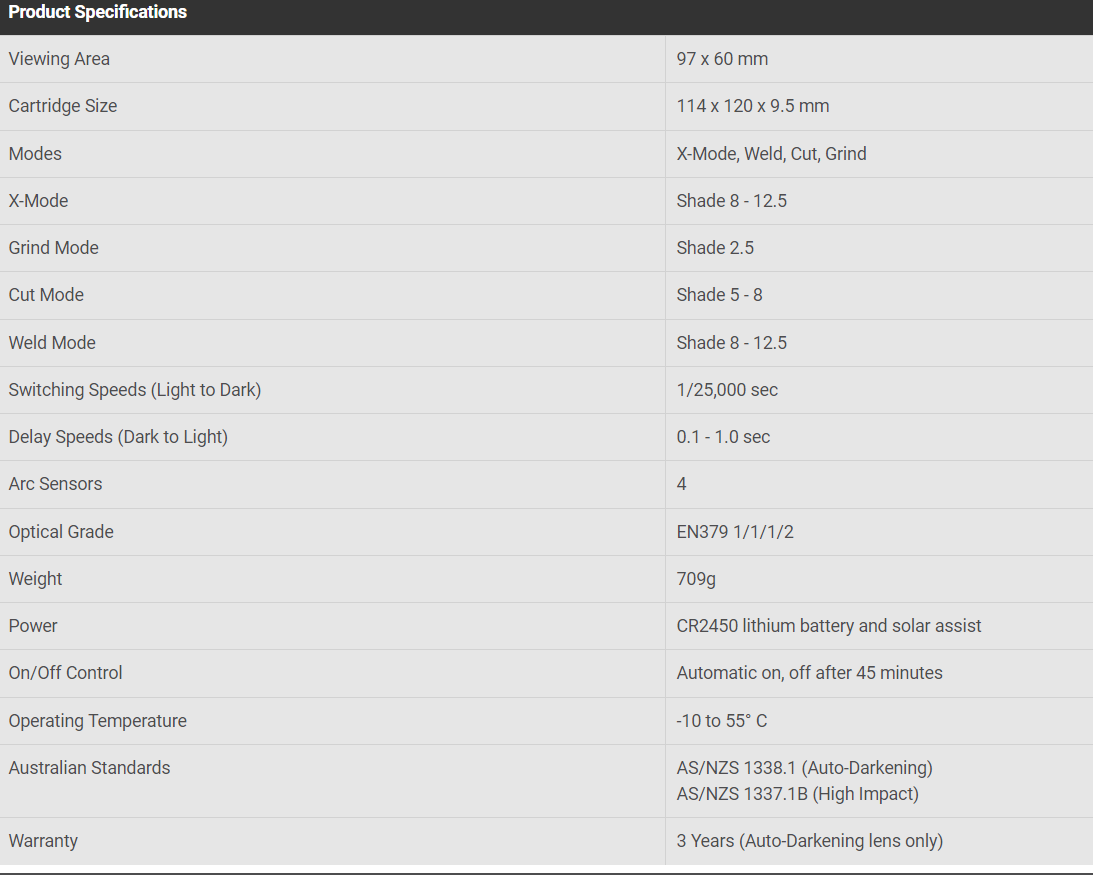
Task: Click the Automatic on, off after 45 minutes text
Action: pyautogui.click(x=809, y=673)
